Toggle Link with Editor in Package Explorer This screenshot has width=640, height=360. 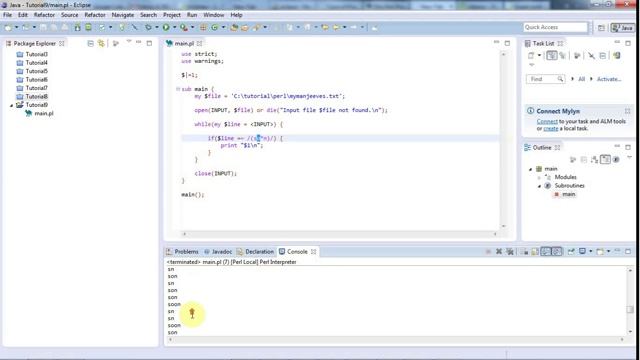101,43
